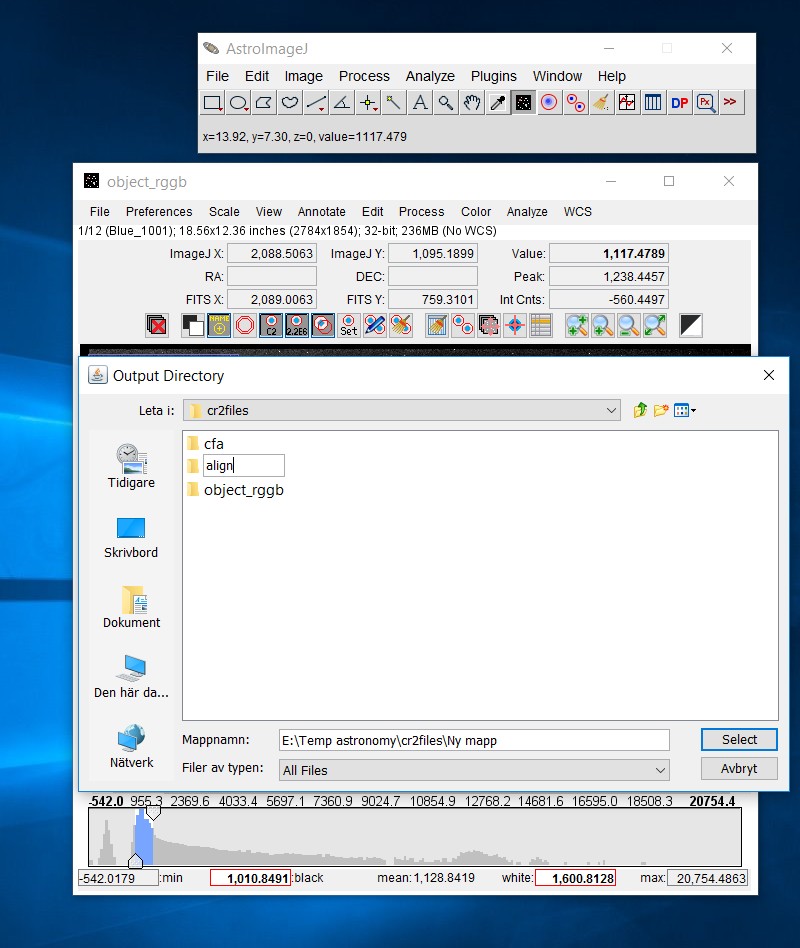Open the Annotate menu in object_rggb window
Viewport: 800px width, 948px height.
coord(322,212)
